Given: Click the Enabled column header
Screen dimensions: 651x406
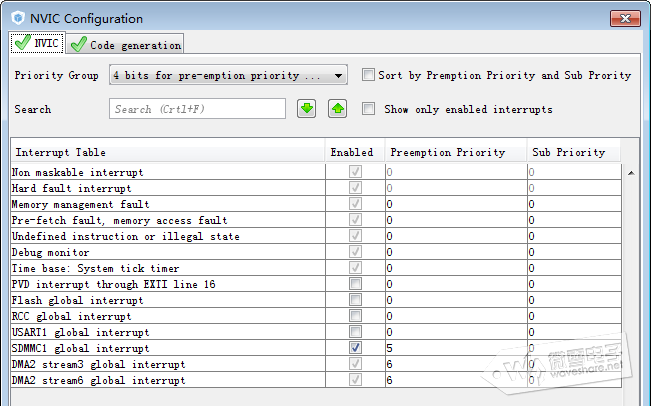Looking at the screenshot, I should click(x=352, y=152).
